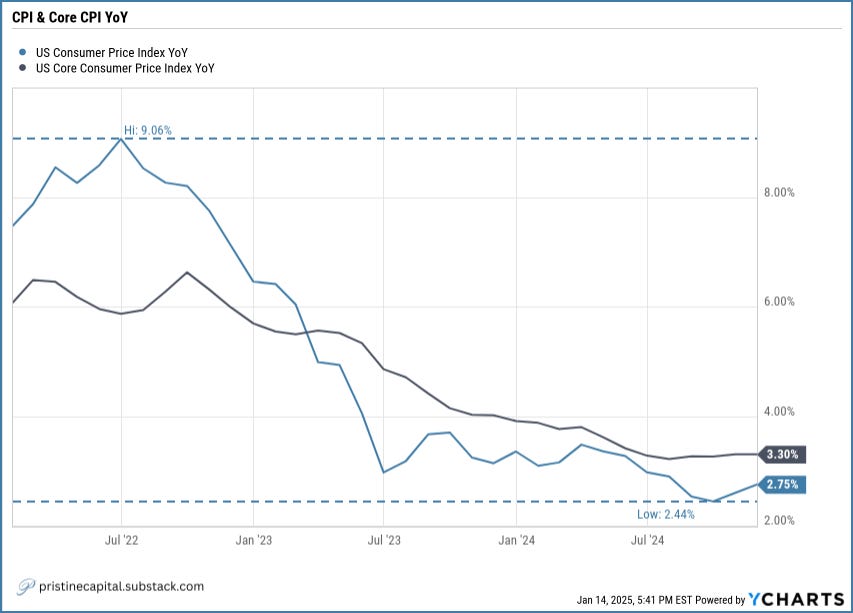The image size is (853, 613).
Task: Click the 'Hi: 9.06%' annotation
Action: [148, 130]
